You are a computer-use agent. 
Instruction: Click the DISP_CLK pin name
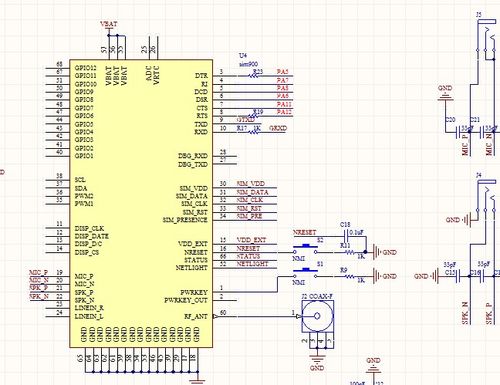pyautogui.click(x=89, y=228)
